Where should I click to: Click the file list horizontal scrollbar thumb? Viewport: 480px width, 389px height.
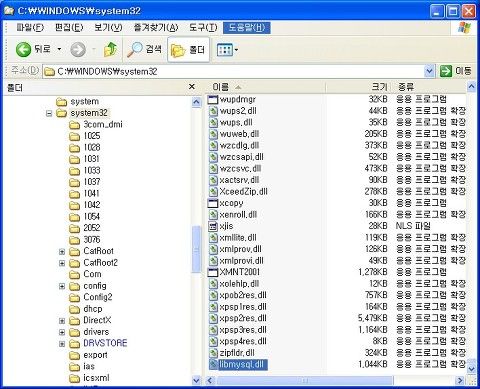click(x=305, y=380)
